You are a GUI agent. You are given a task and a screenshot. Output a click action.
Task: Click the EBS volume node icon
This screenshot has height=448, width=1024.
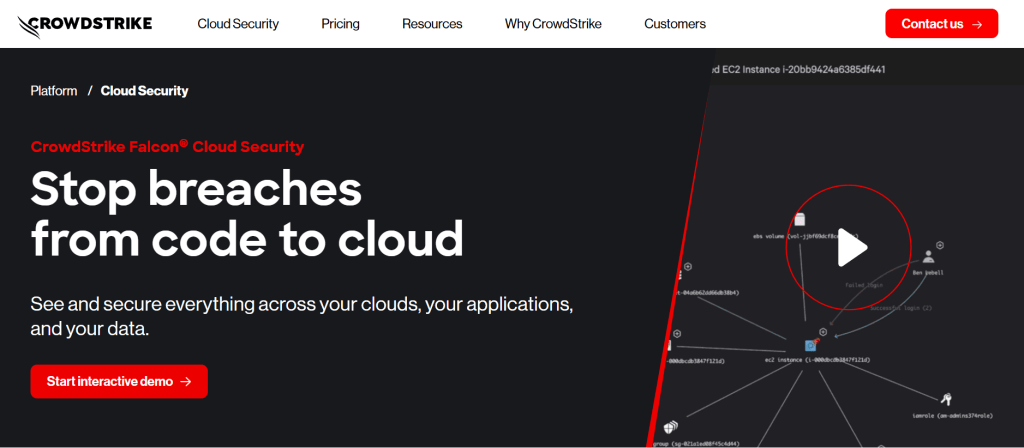(799, 220)
